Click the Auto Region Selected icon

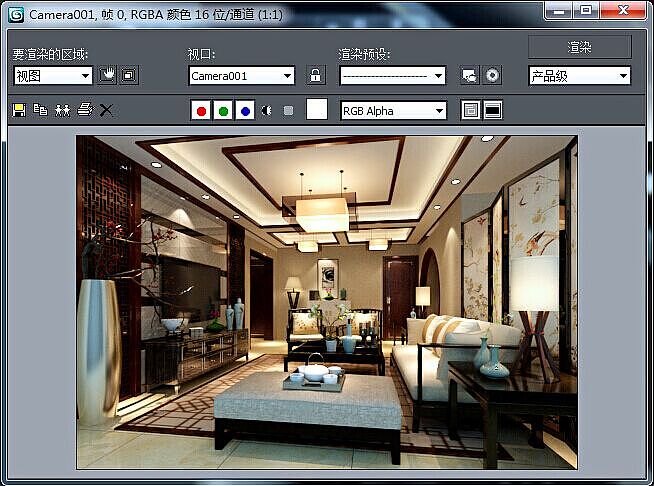[129, 76]
